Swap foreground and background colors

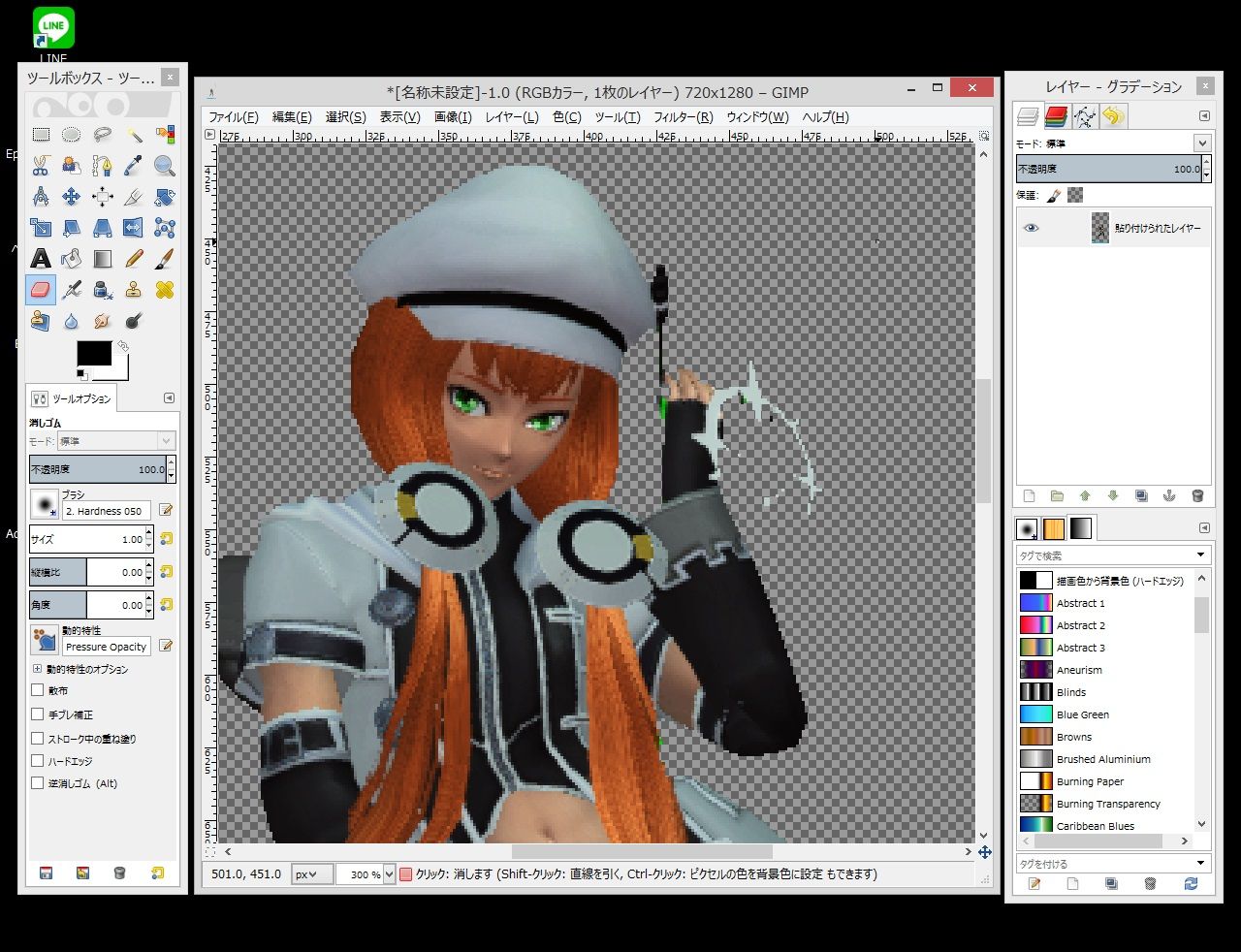[x=123, y=346]
